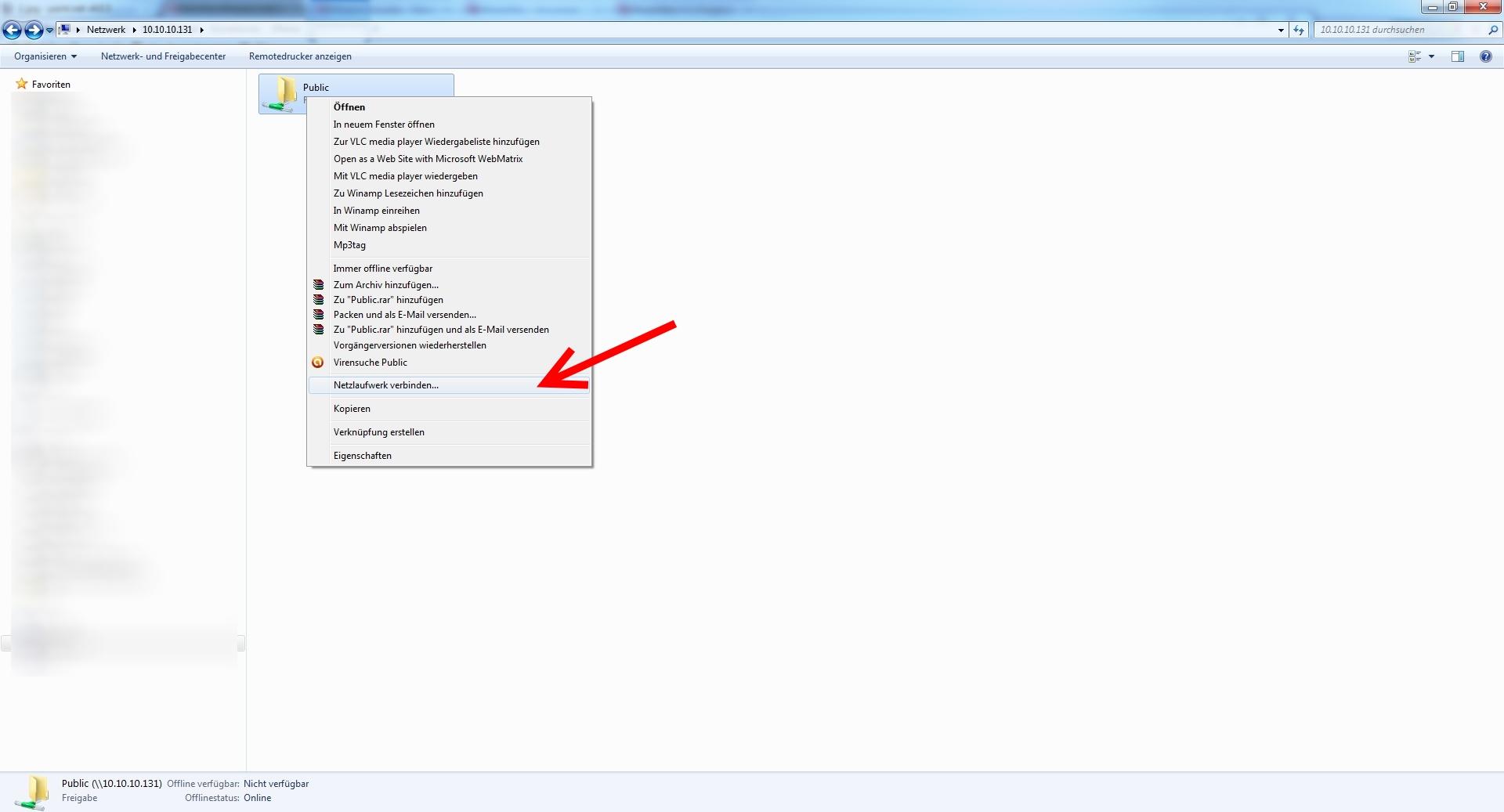
Task: Click the search magnifier icon
Action: tap(1492, 30)
